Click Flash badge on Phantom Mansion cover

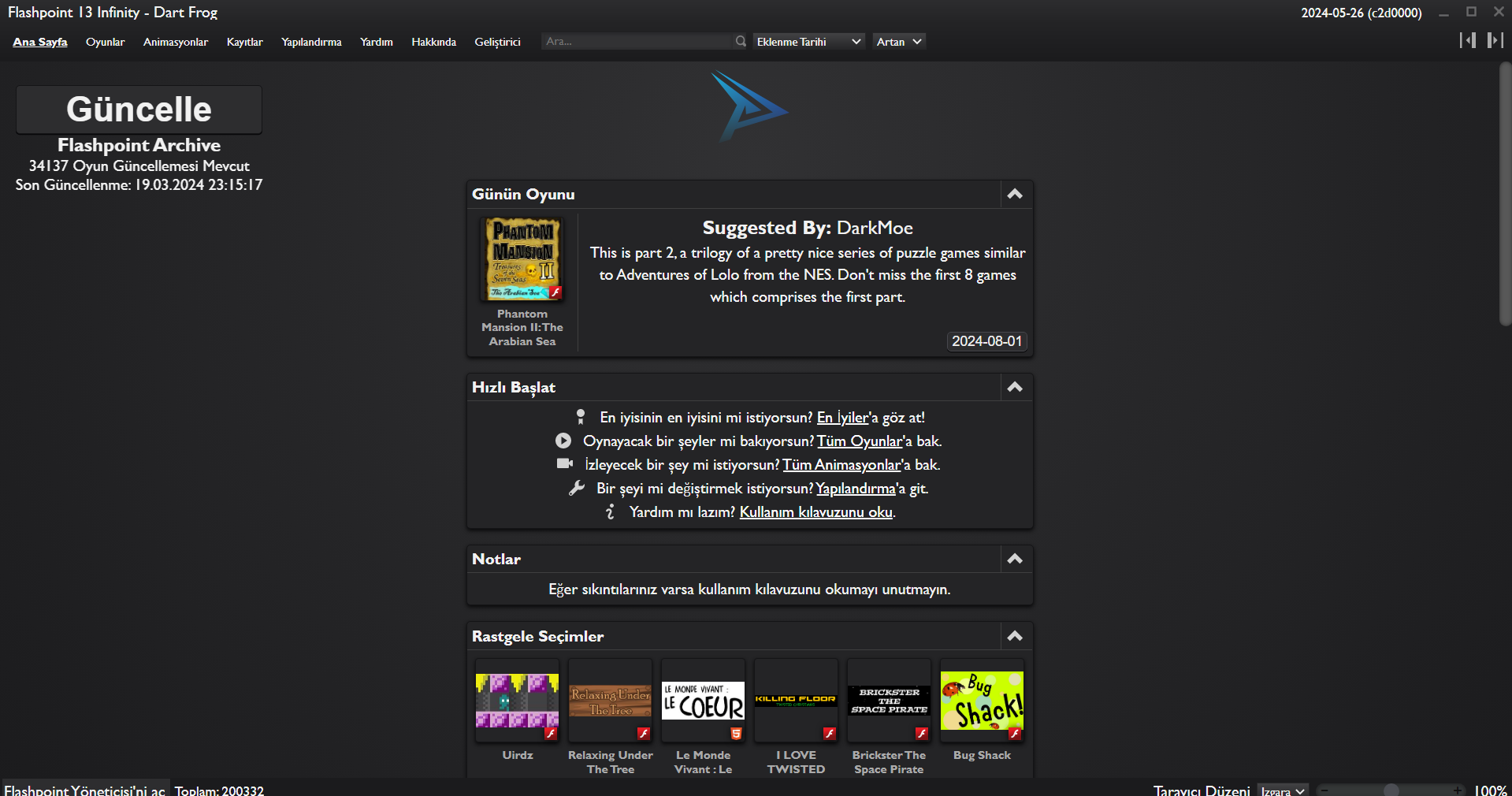555,292
